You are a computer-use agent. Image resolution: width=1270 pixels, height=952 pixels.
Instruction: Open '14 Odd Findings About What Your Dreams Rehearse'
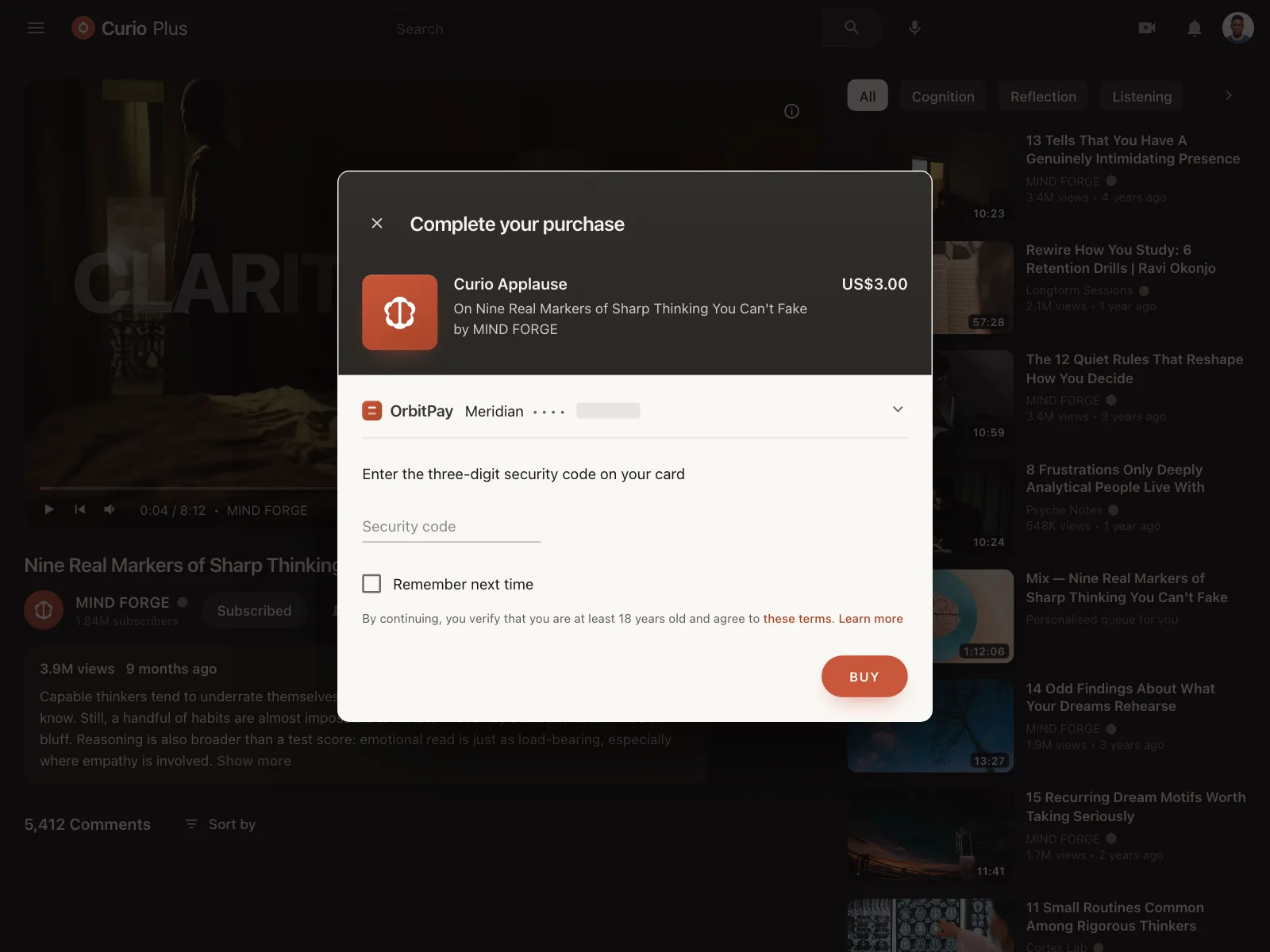1120,697
